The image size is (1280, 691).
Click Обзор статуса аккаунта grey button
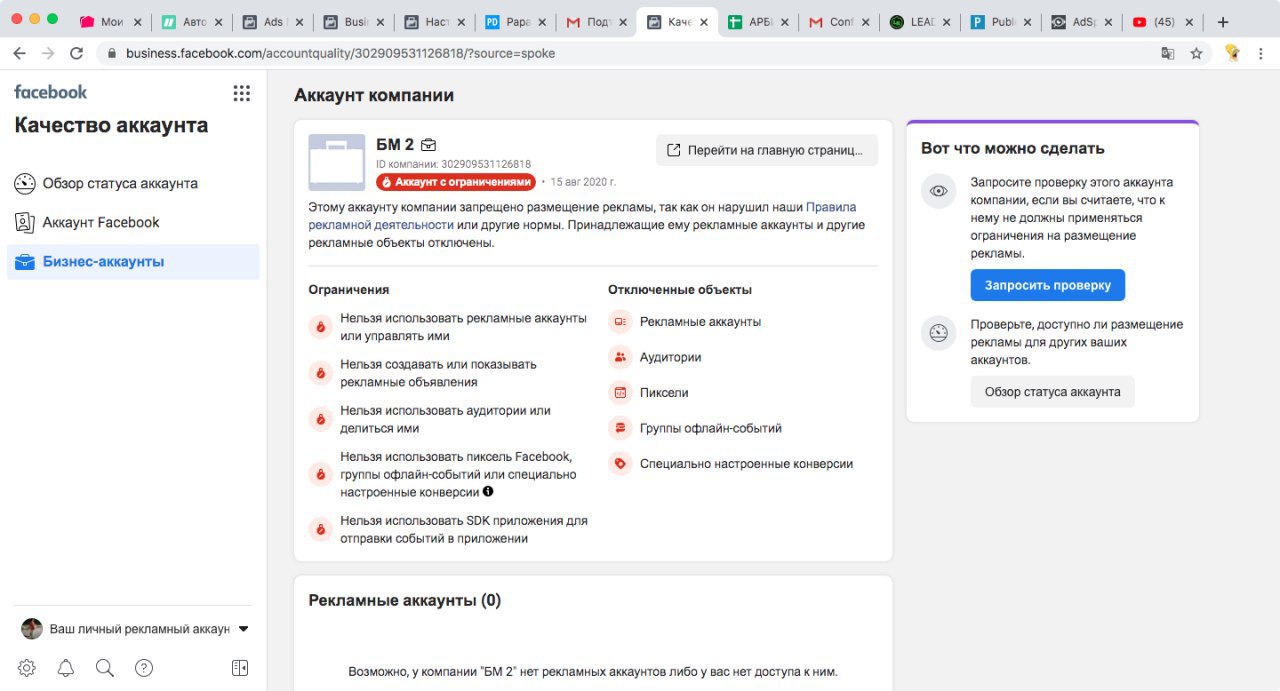pyautogui.click(x=1052, y=392)
